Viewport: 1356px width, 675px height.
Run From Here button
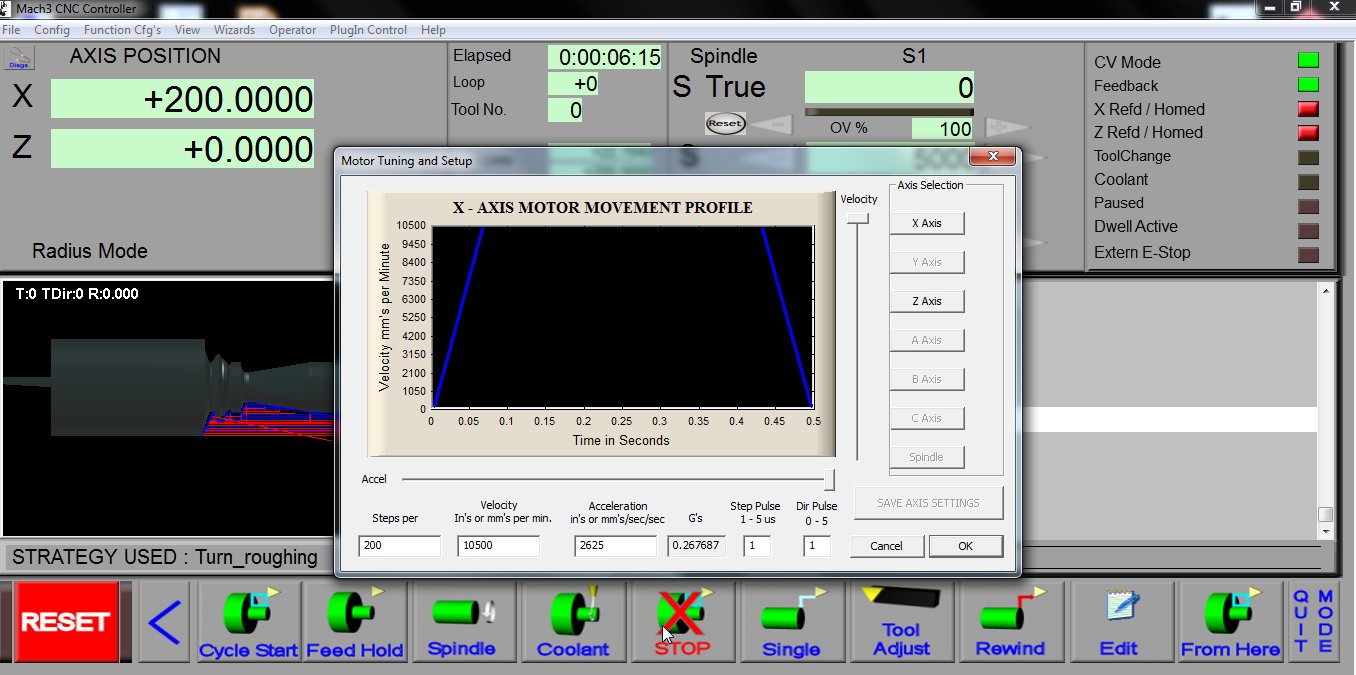[x=1230, y=622]
